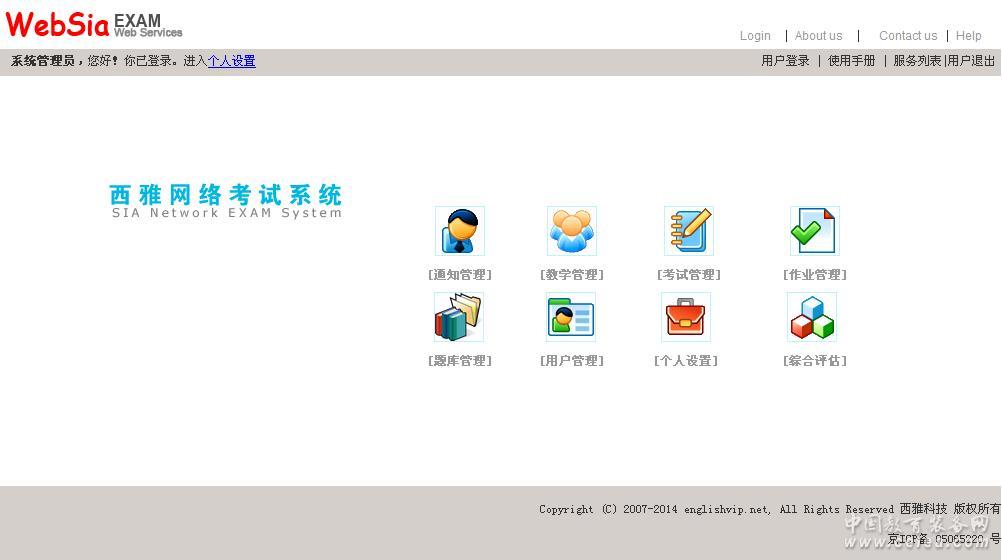This screenshot has width=1002, height=560.
Task: Click the WebSia EXAM logo
Action: 94,24
